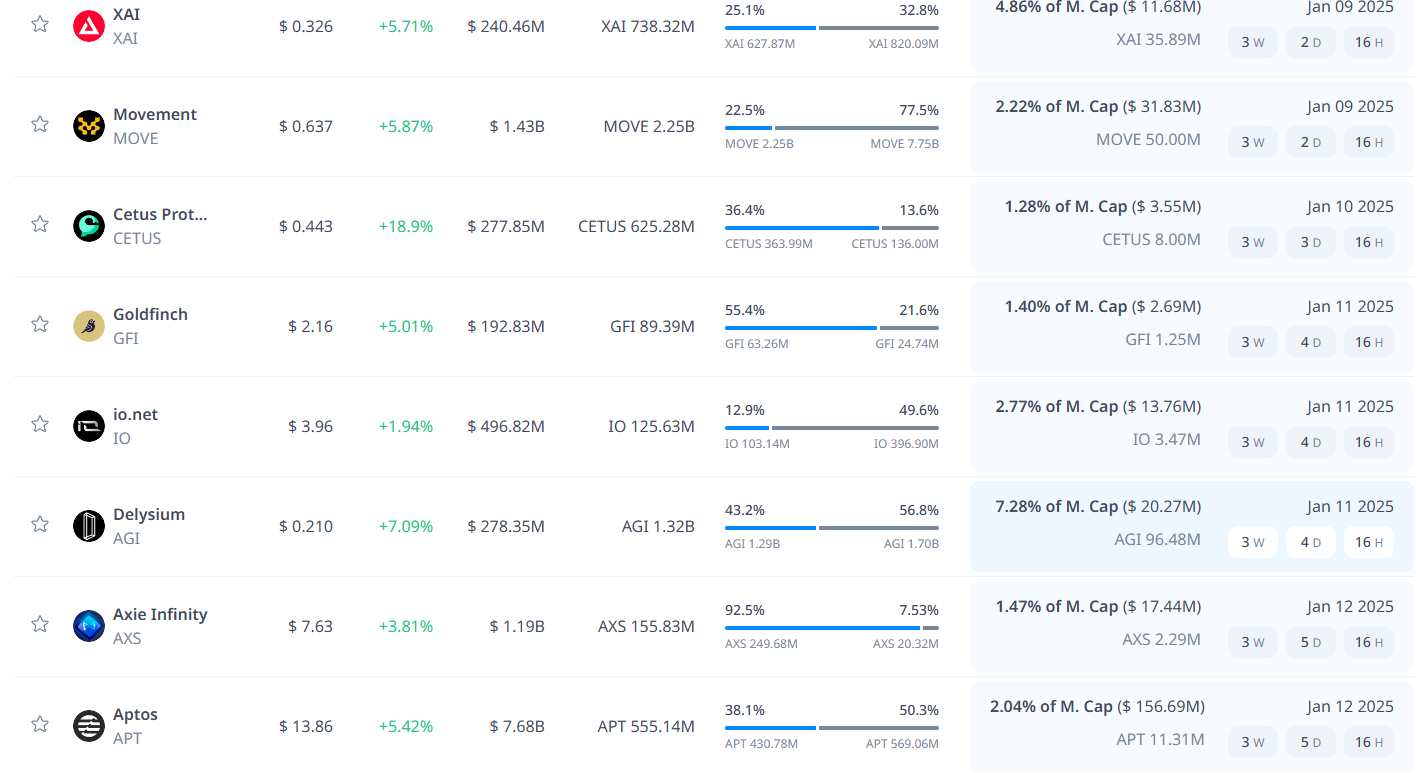Mark io.net as favorite

(40, 424)
